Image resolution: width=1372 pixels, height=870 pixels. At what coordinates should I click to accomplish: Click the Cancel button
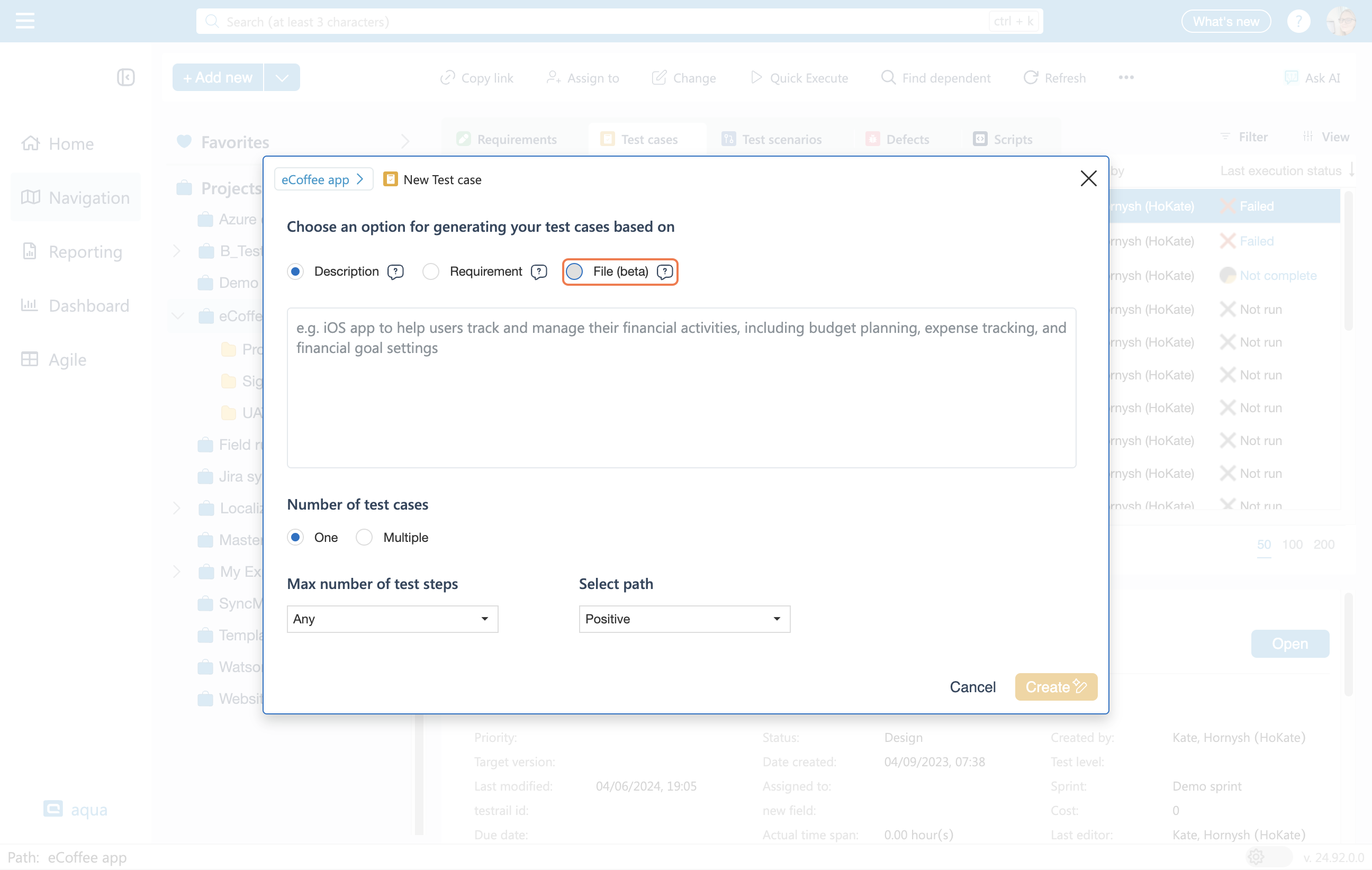[x=972, y=687]
